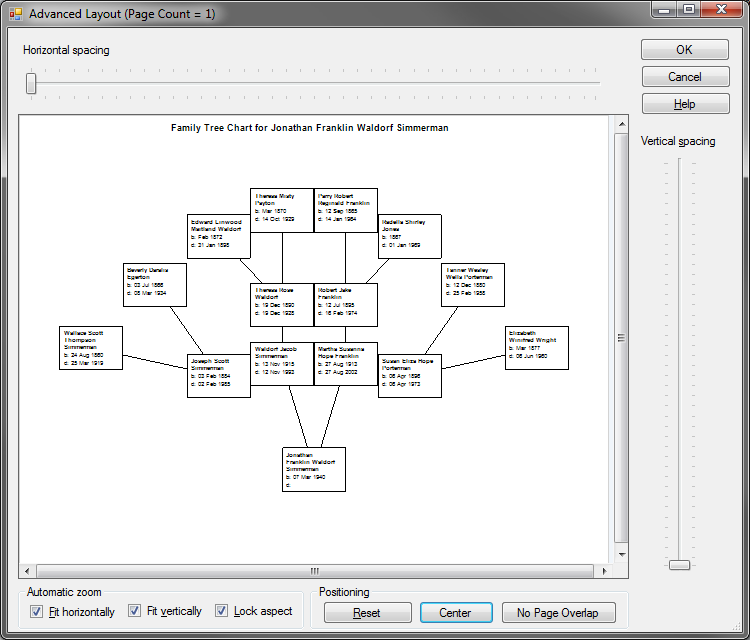750x640 pixels.
Task: Select the Jonathan Franklin Waldorf Simmerman box
Action: pyautogui.click(x=314, y=469)
